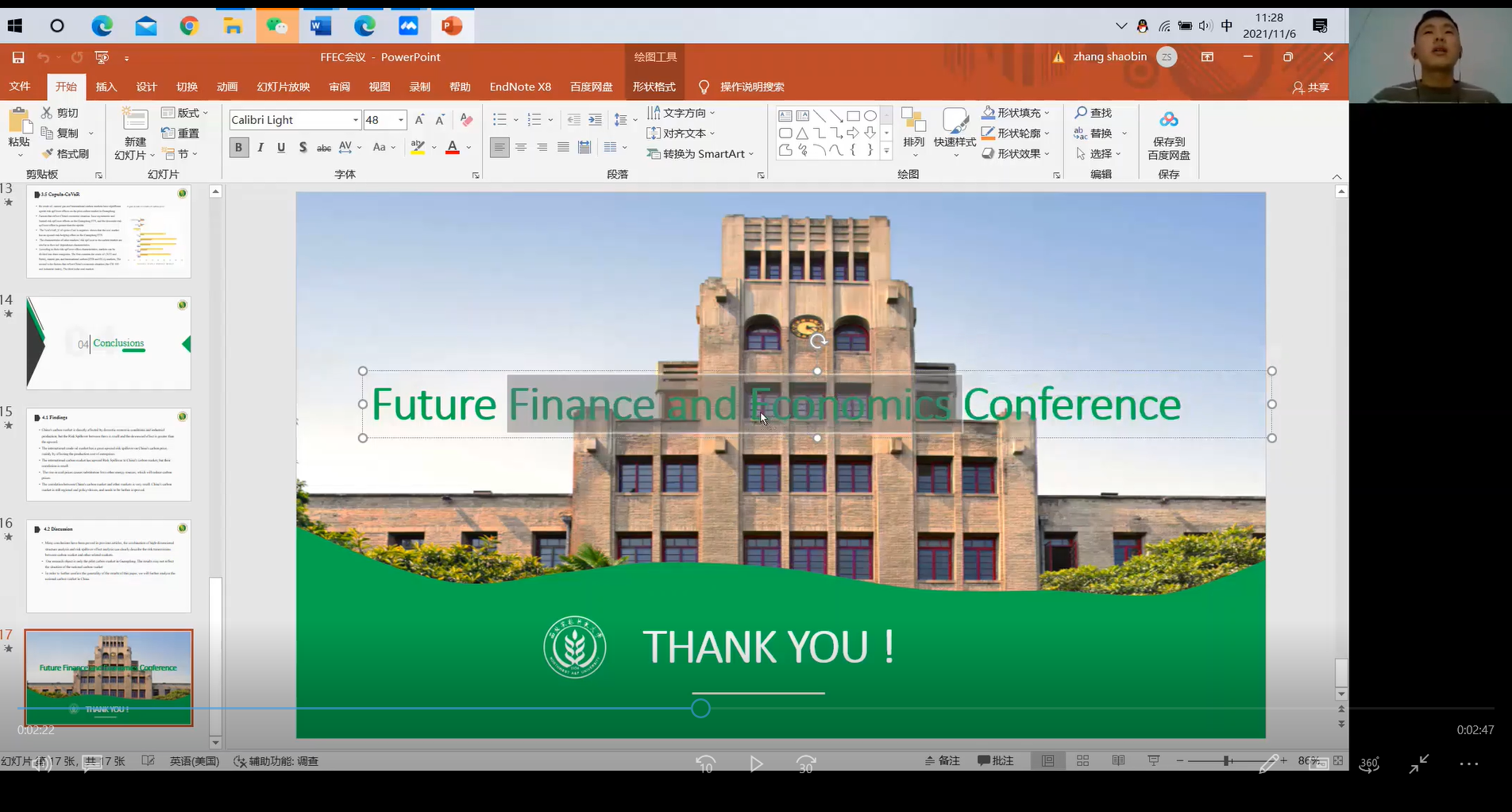This screenshot has width=1512, height=812.
Task: Click the Share (共享) button
Action: 1310,87
